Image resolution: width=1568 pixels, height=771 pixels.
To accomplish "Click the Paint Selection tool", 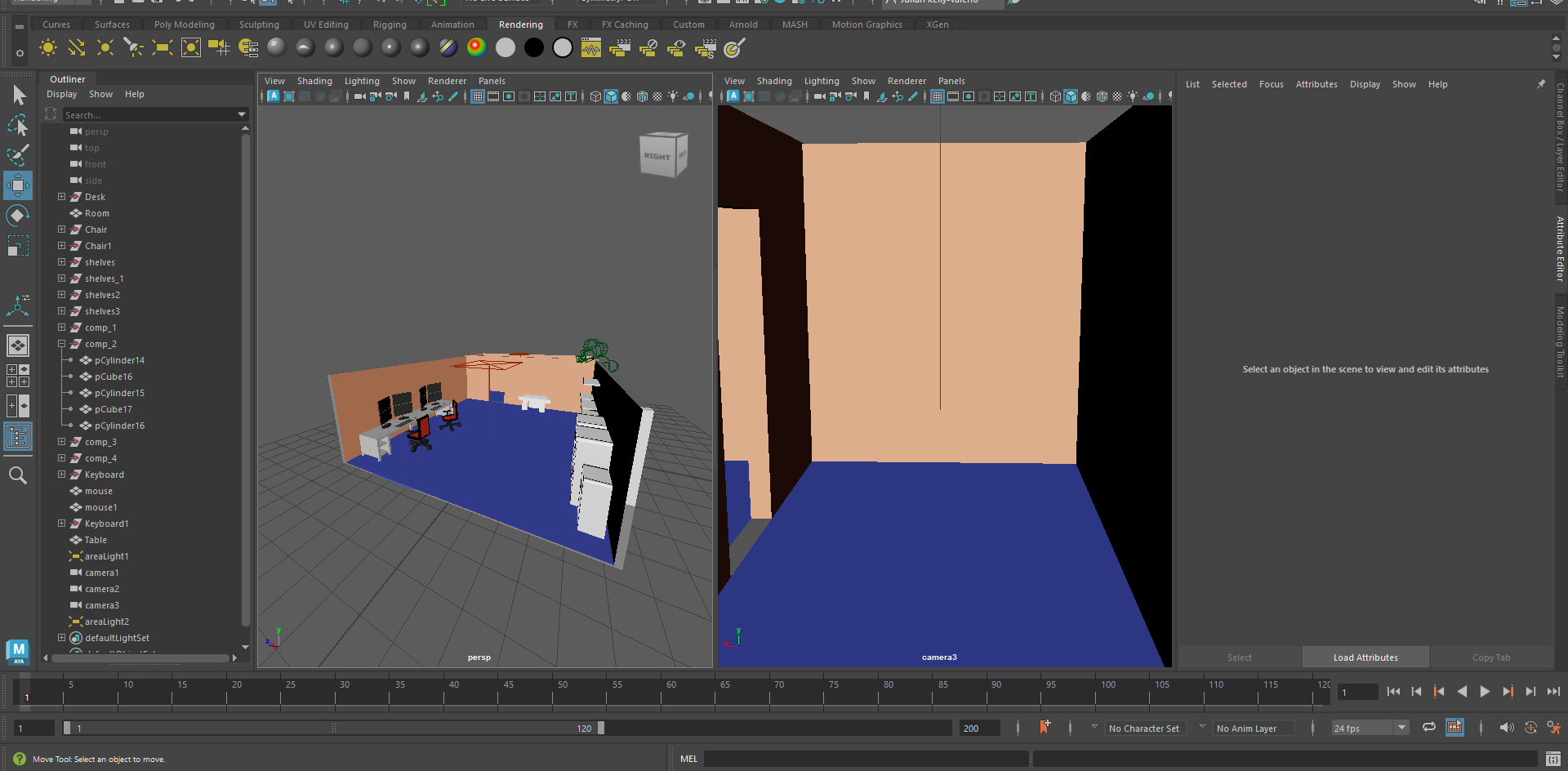I will 17,155.
